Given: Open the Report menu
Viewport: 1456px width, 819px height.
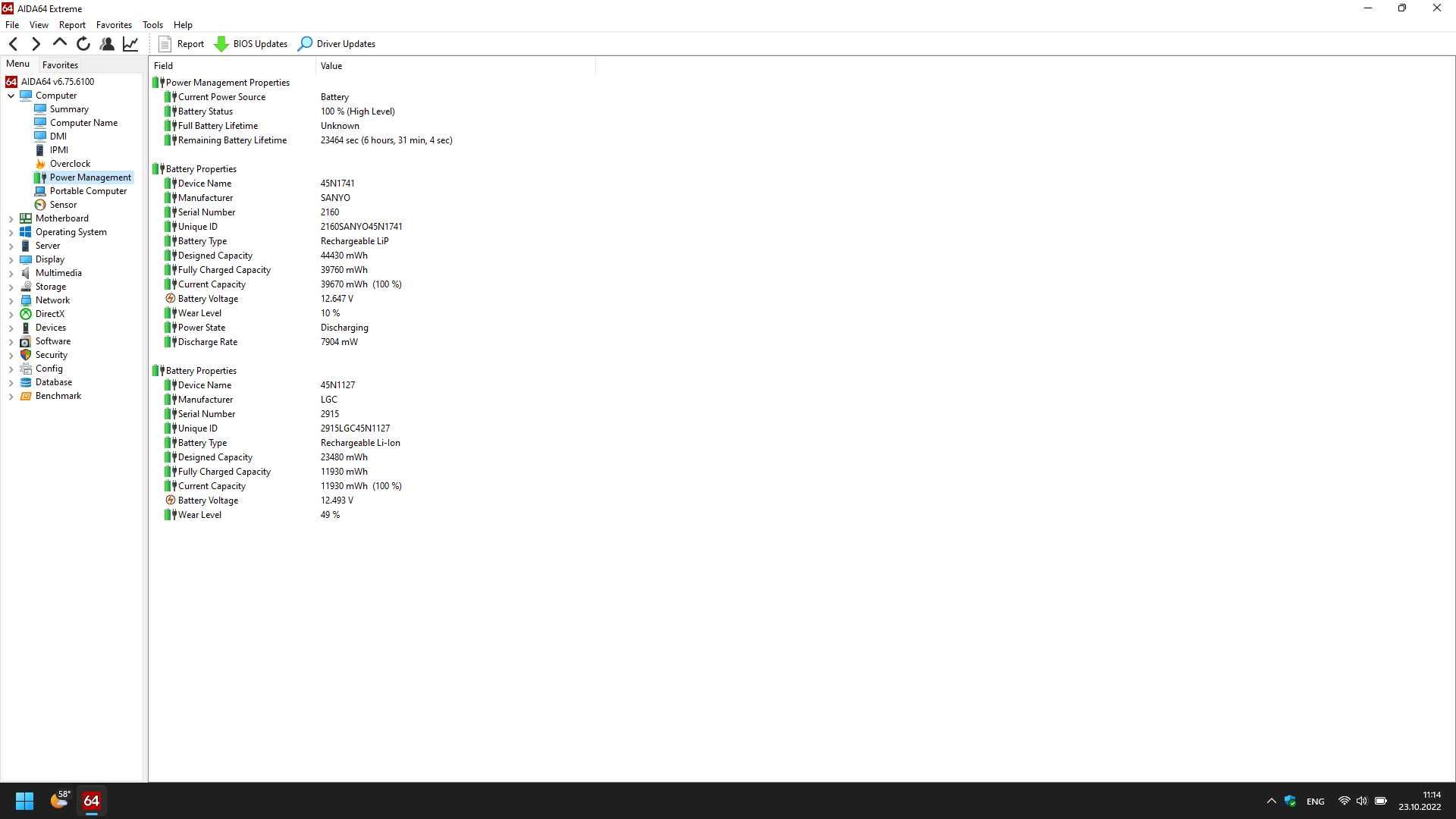Looking at the screenshot, I should 71,24.
